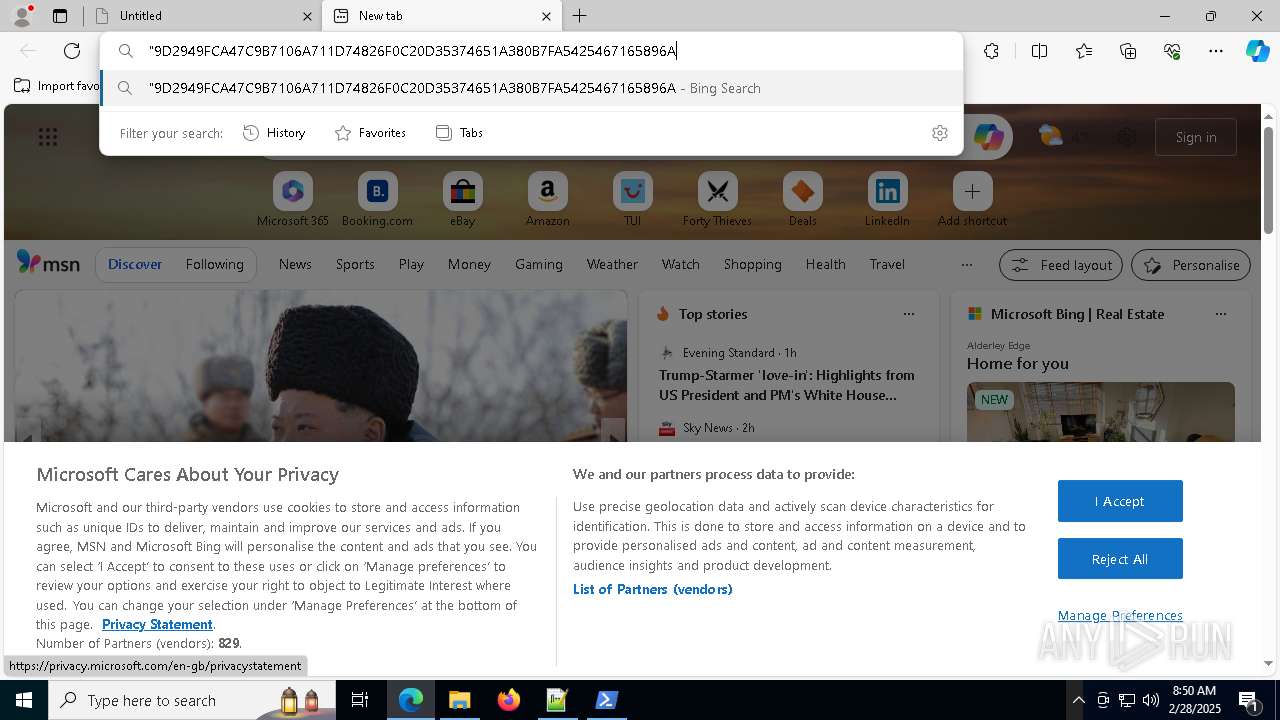Select the Following feed tab
1280x720 pixels.
[215, 264]
